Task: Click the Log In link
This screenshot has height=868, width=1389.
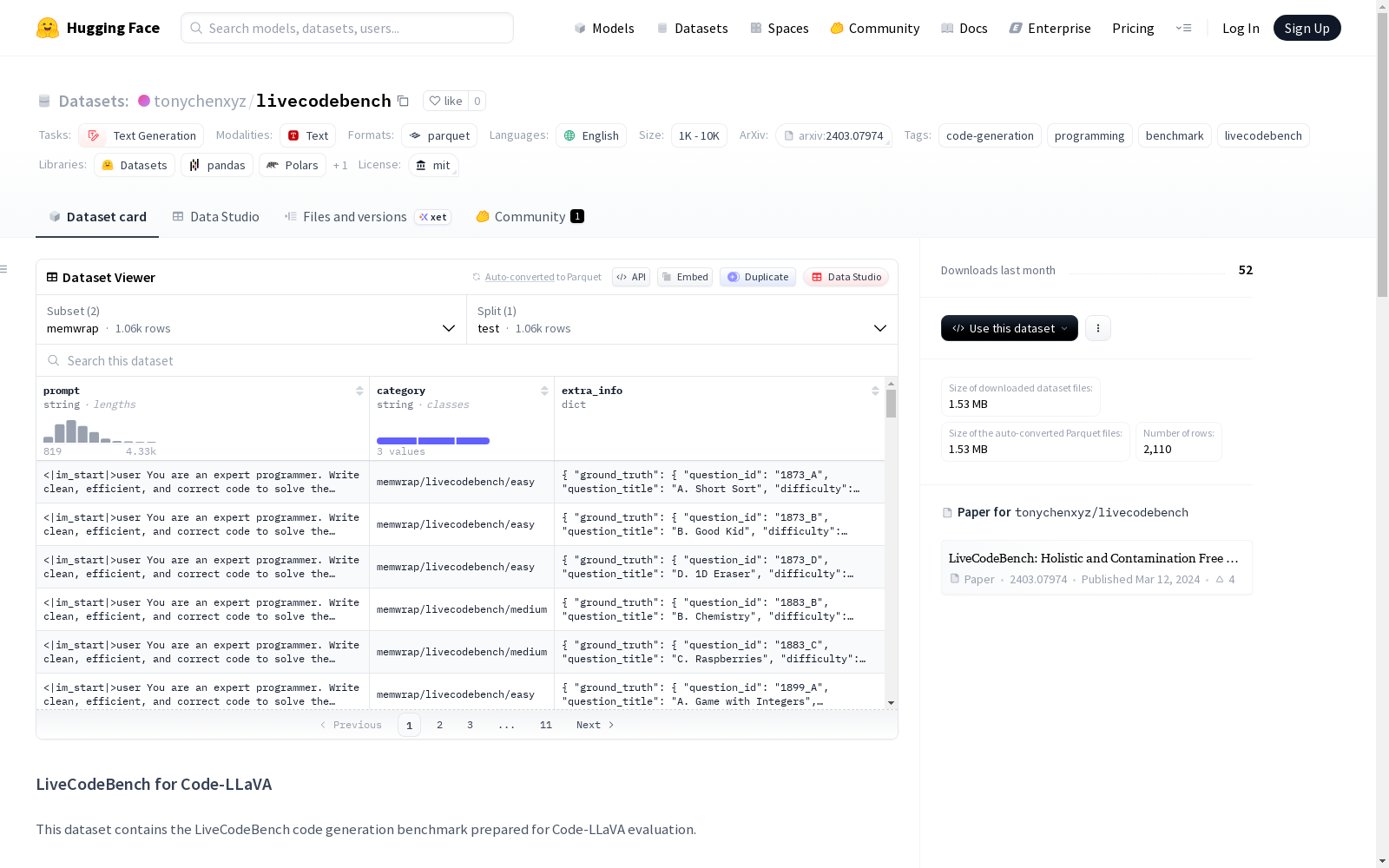Action: pos(1241,28)
